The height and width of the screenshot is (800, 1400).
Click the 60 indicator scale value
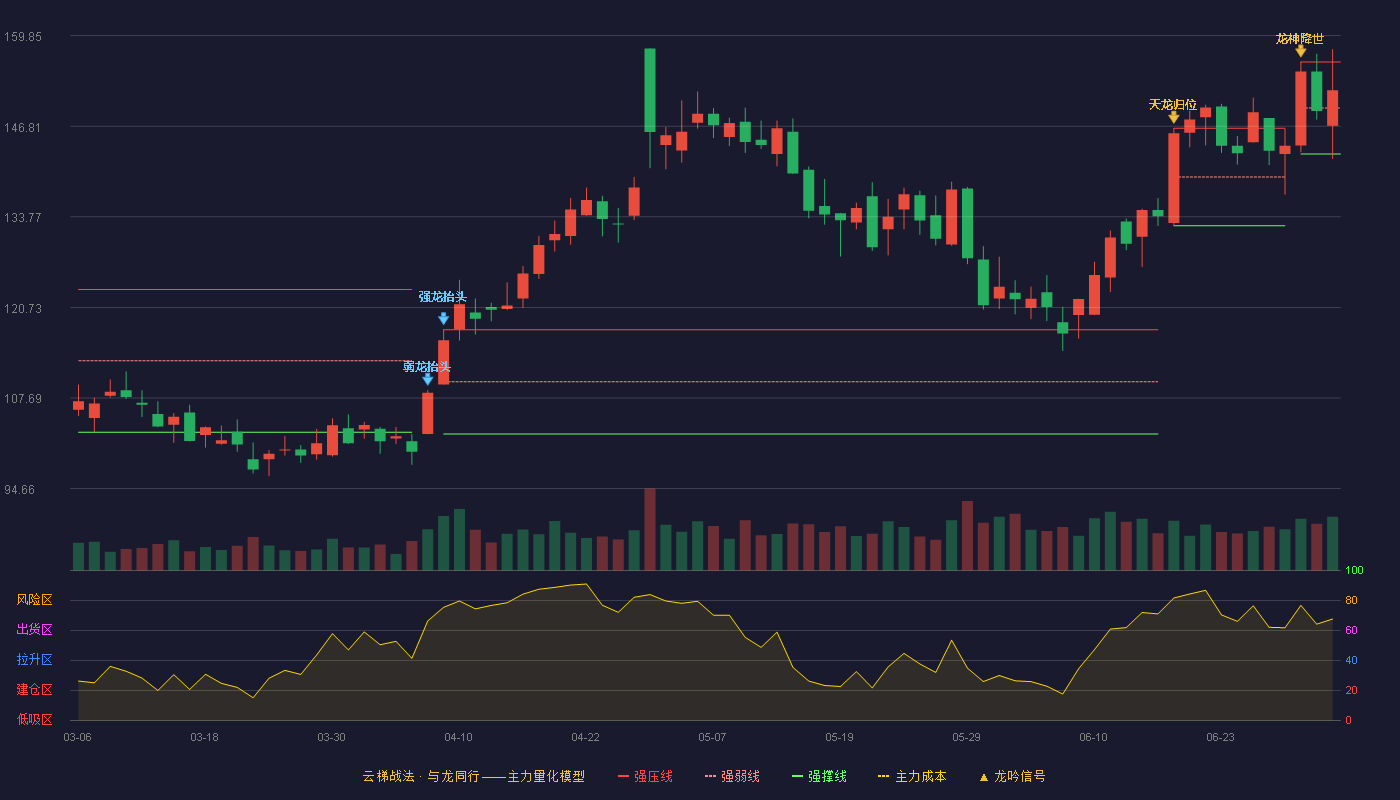click(1351, 631)
